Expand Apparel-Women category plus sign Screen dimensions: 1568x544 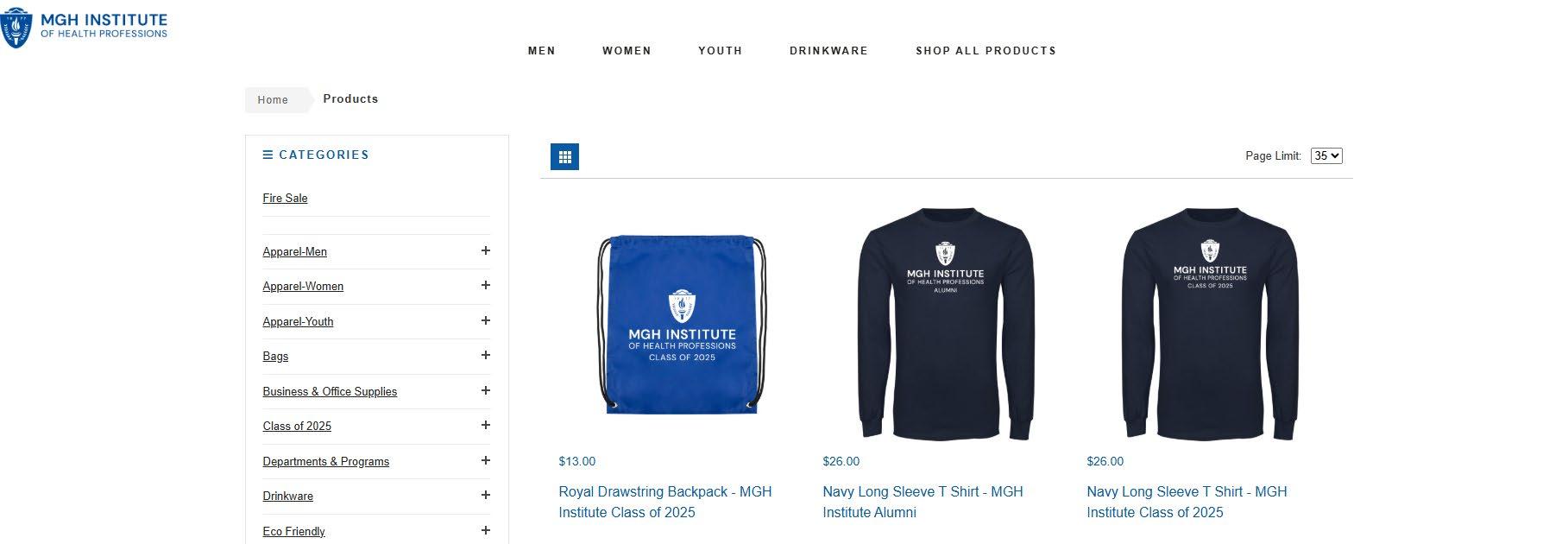click(x=486, y=285)
